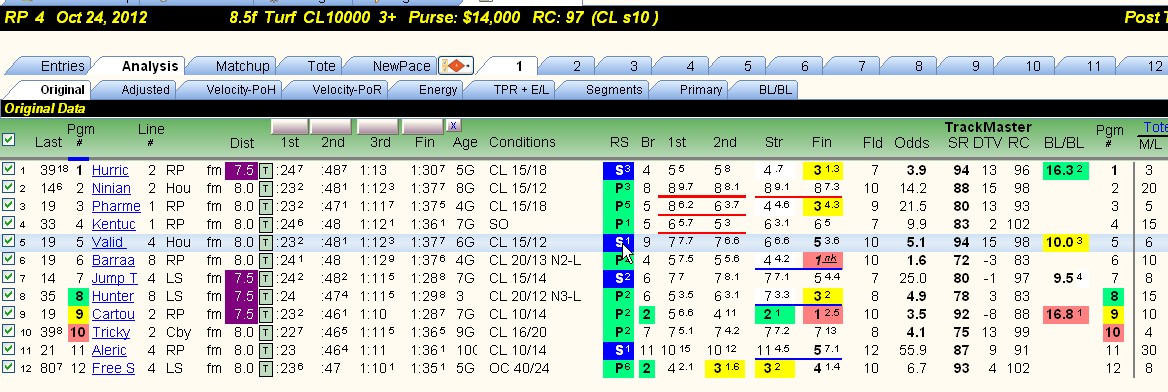Open the Cartou horse link
Screen dimensions: 1168x392
(113, 314)
